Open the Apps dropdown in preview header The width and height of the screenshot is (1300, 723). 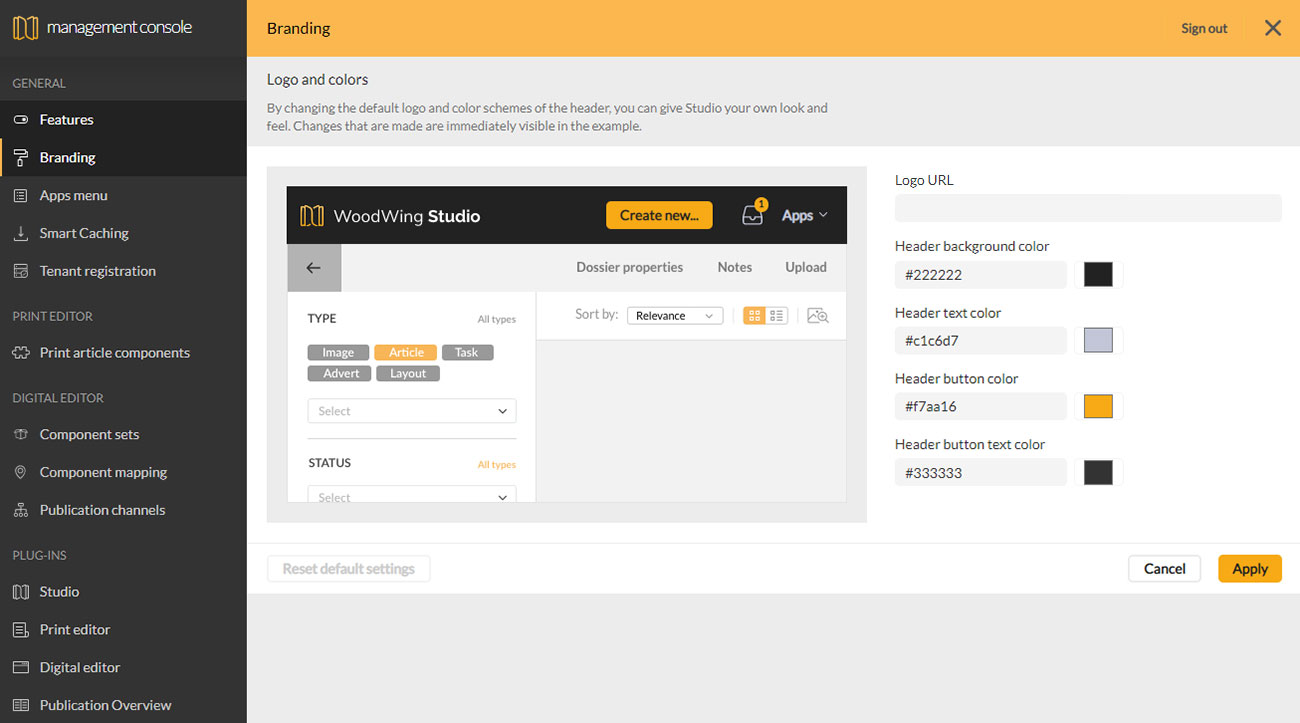[805, 215]
